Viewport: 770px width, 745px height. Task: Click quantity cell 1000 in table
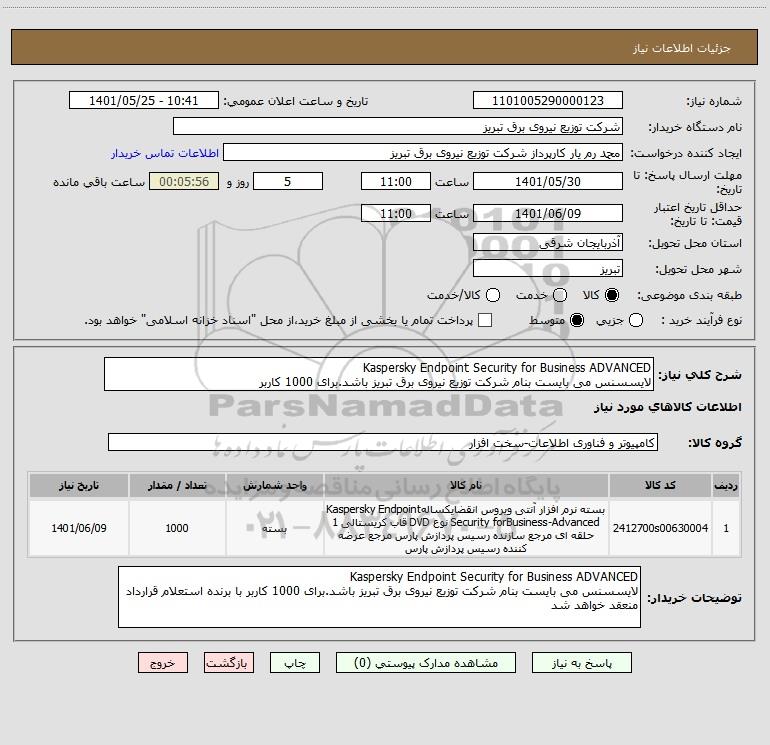pos(177,528)
